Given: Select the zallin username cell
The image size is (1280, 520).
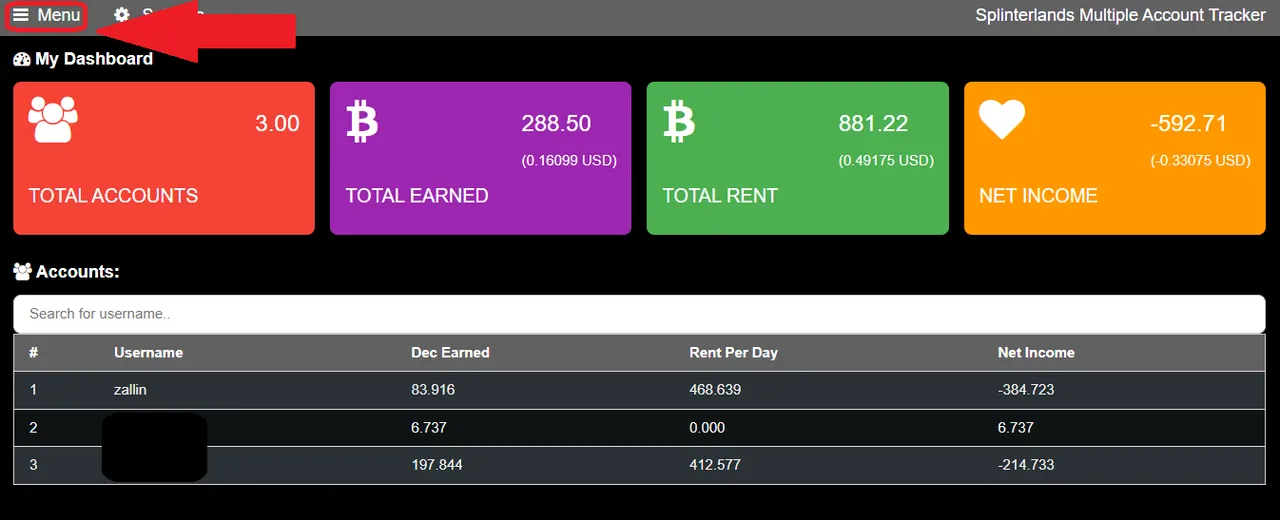Looking at the screenshot, I should (x=130, y=389).
